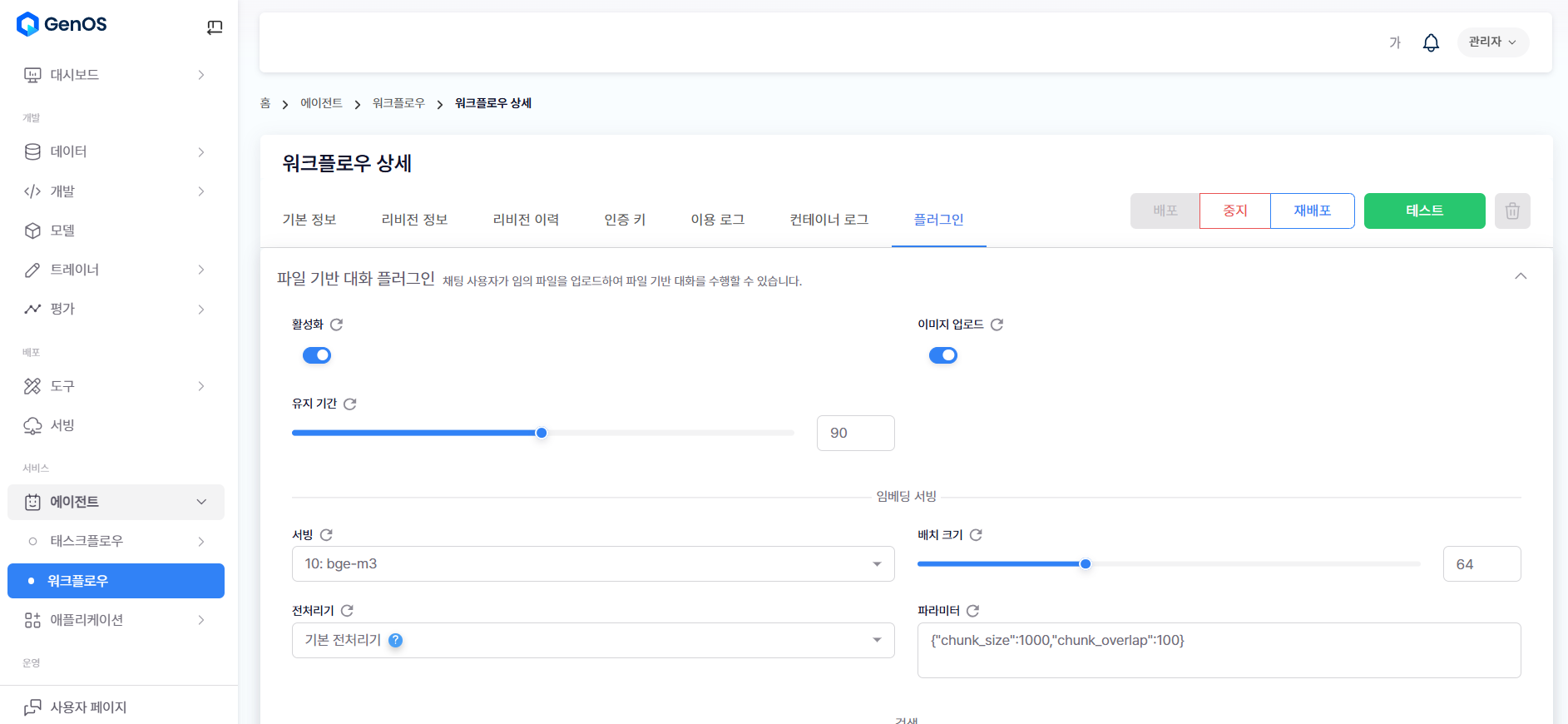Click the GenOS logo
The height and width of the screenshot is (724, 1568).
click(x=62, y=24)
